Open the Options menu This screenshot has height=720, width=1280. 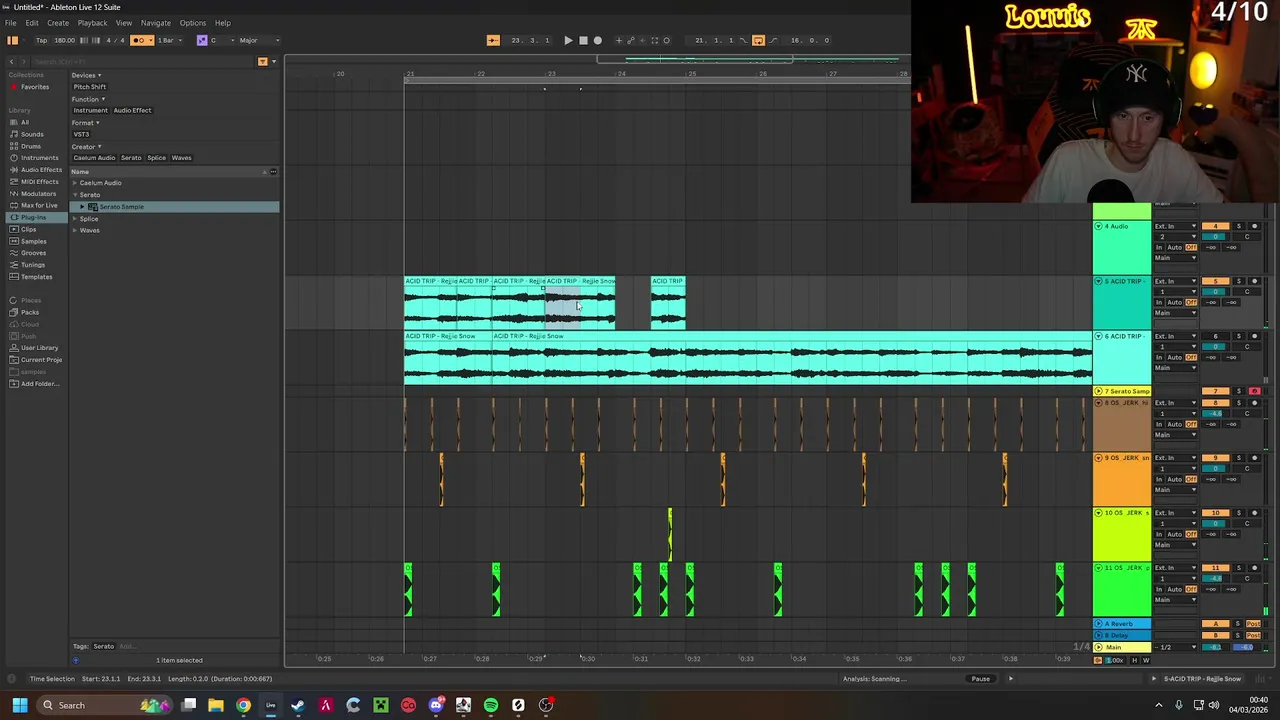click(193, 23)
